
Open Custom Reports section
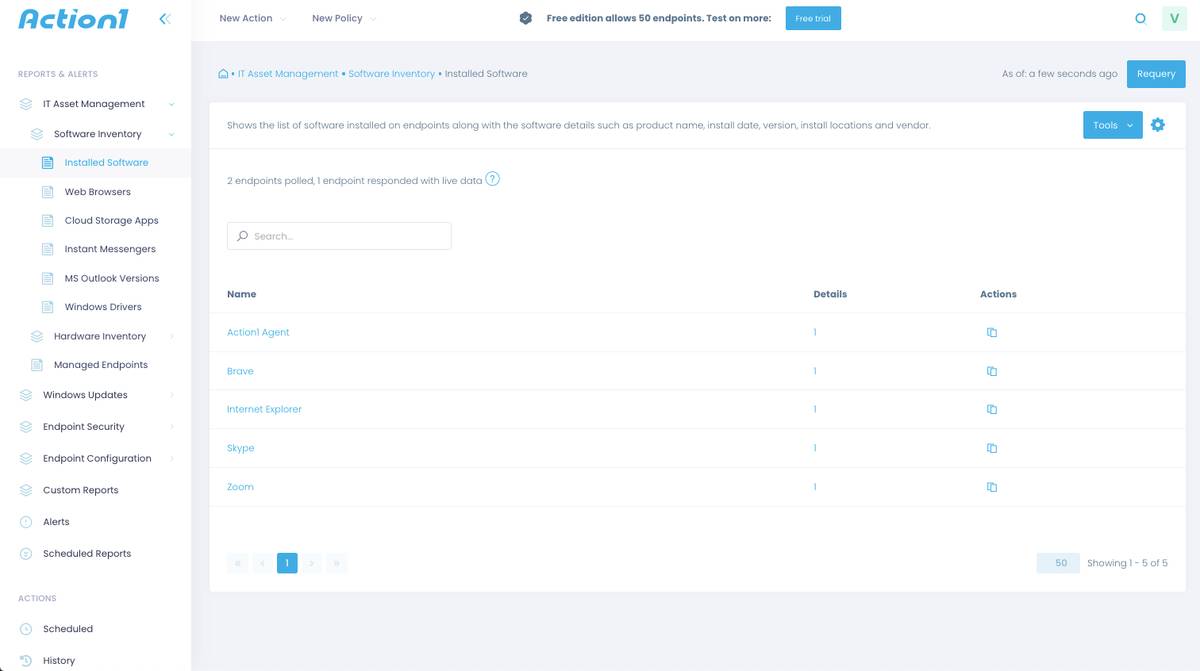(81, 490)
